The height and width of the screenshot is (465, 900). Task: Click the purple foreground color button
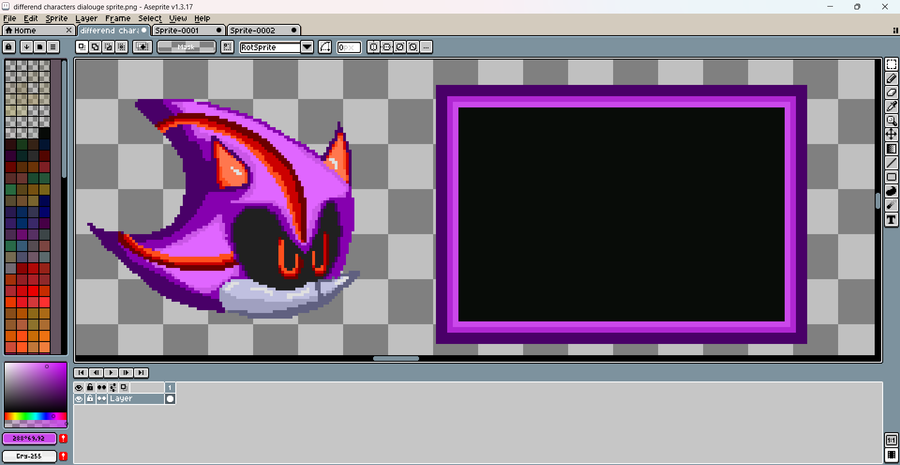click(29, 439)
